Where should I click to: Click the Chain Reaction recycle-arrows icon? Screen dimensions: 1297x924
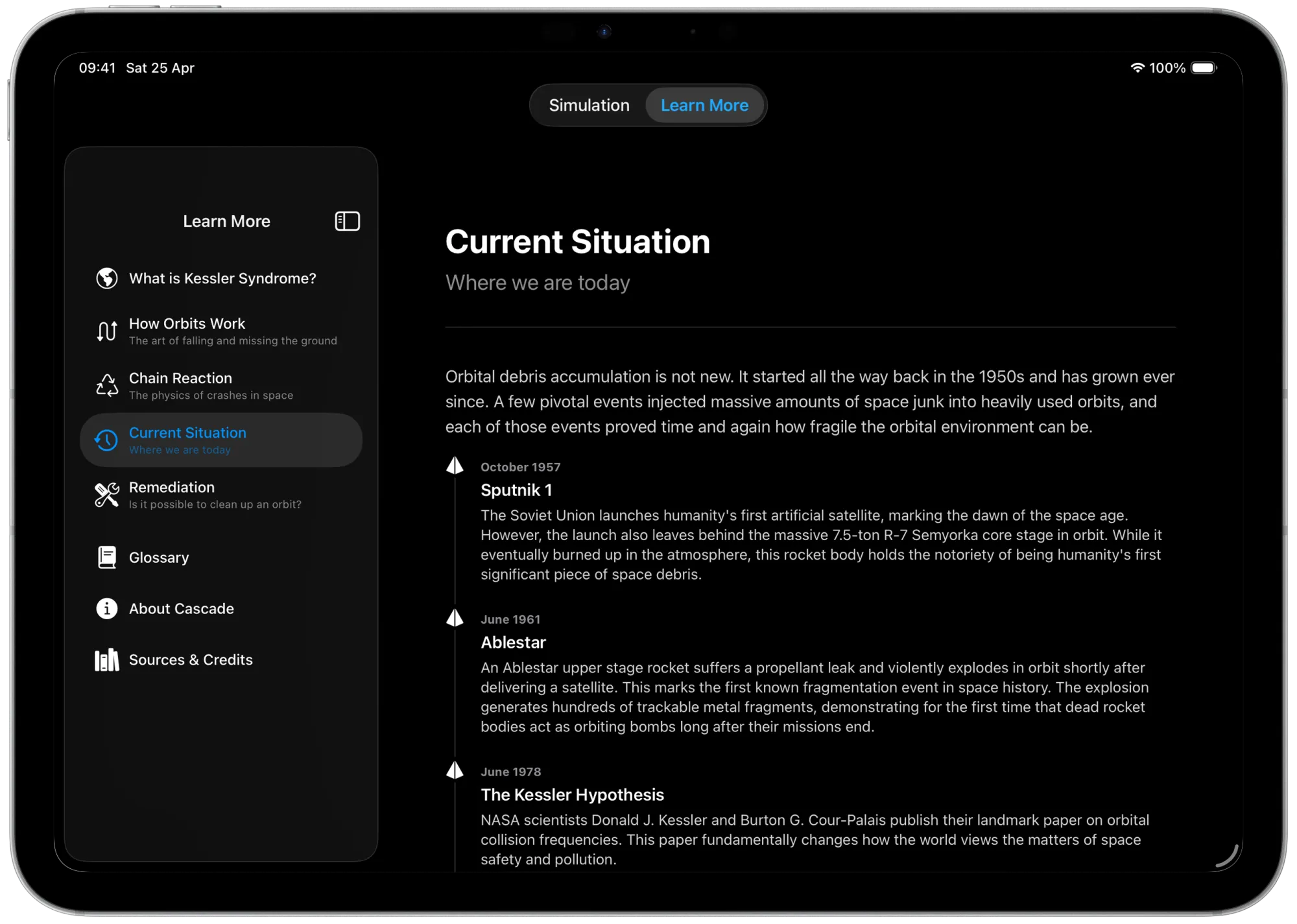coord(107,386)
